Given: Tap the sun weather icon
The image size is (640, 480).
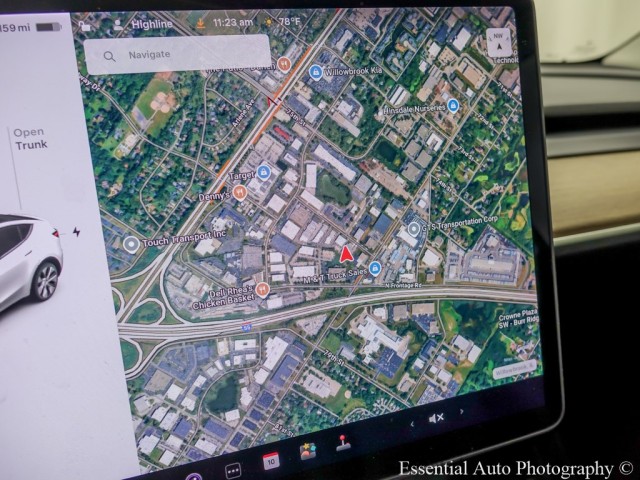Looking at the screenshot, I should 269,22.
